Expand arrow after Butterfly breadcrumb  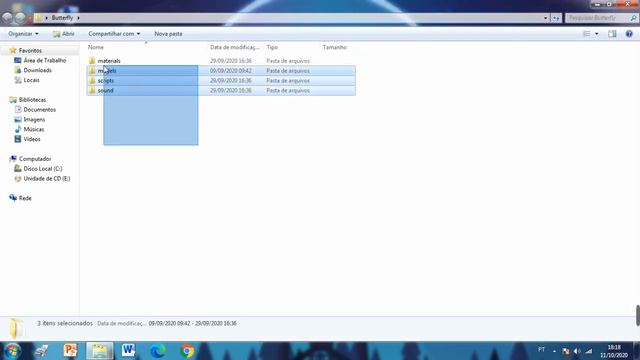[78, 18]
